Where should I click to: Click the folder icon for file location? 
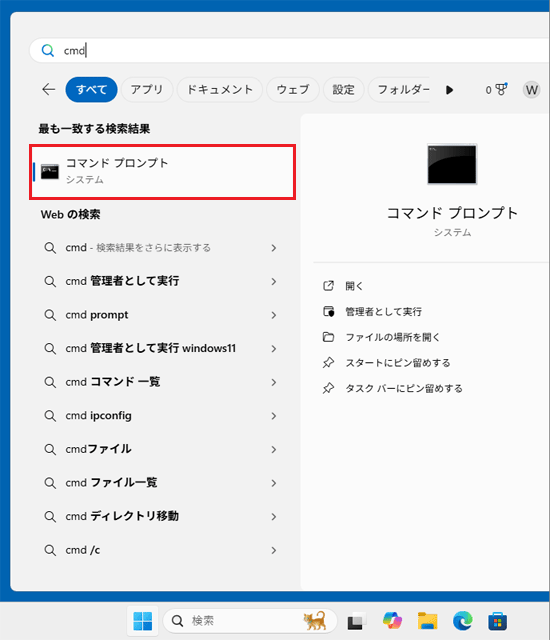[328, 337]
